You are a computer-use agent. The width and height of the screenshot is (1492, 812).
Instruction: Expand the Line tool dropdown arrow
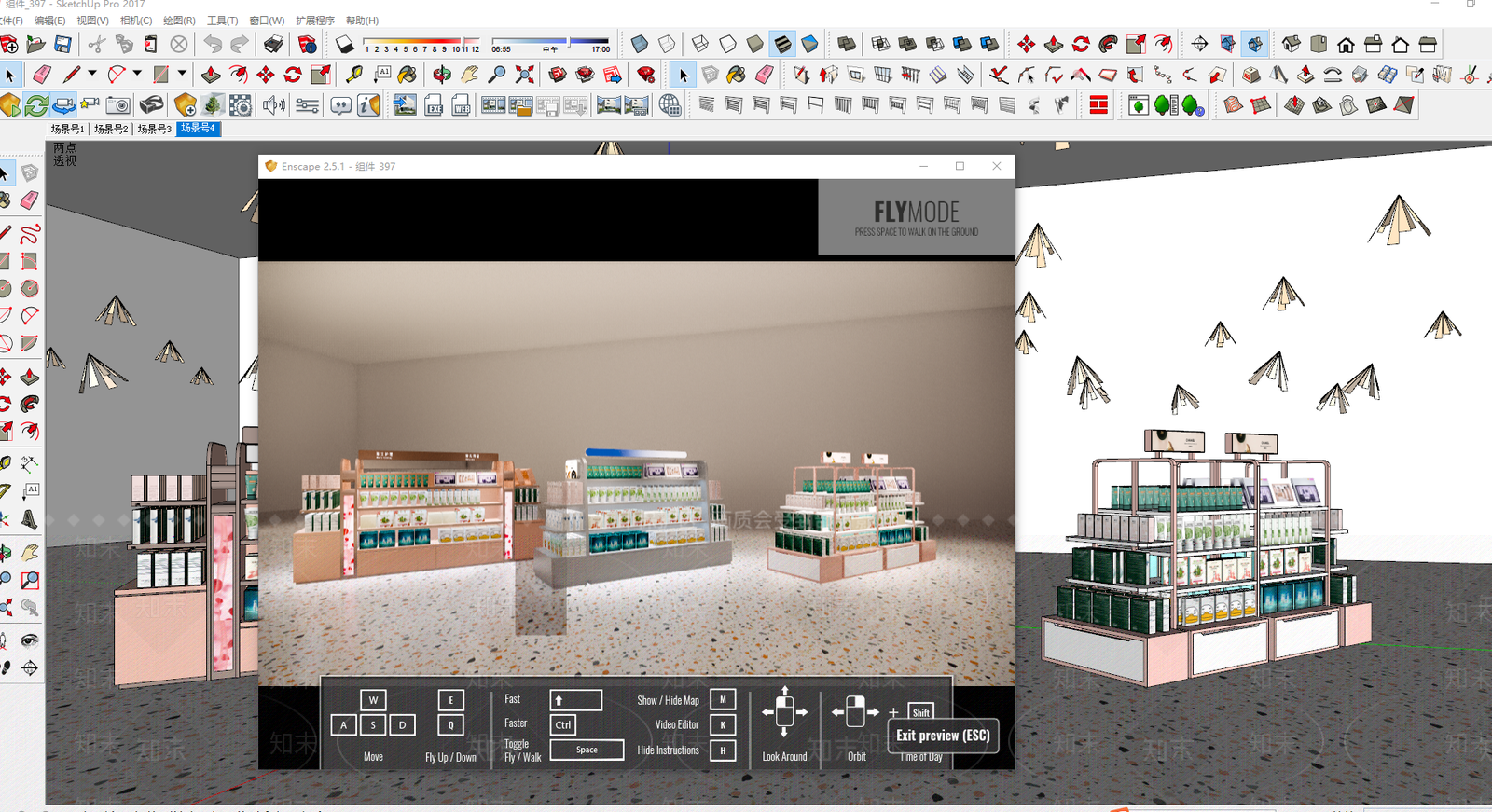[91, 74]
